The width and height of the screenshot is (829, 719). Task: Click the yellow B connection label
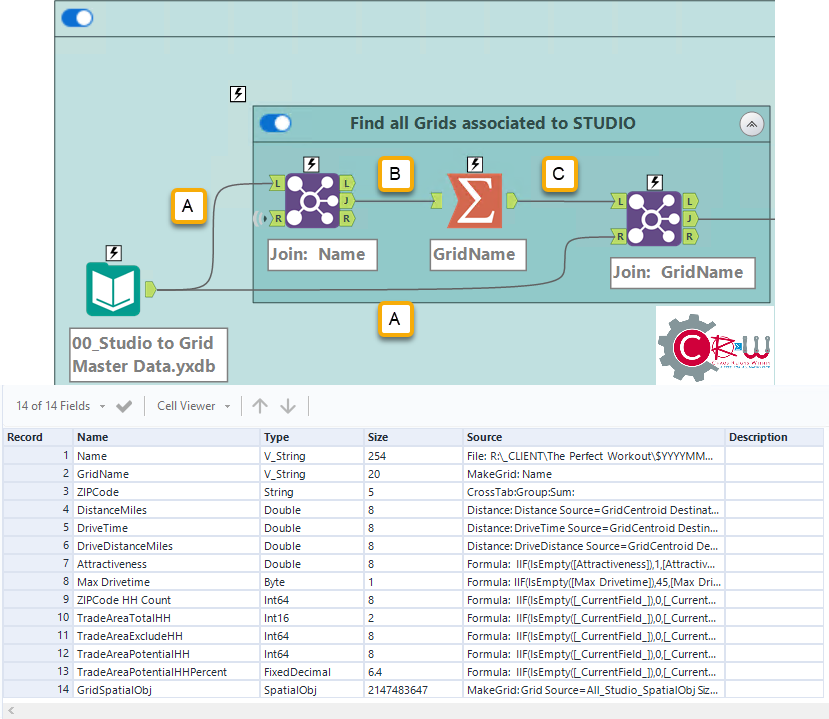(x=395, y=174)
